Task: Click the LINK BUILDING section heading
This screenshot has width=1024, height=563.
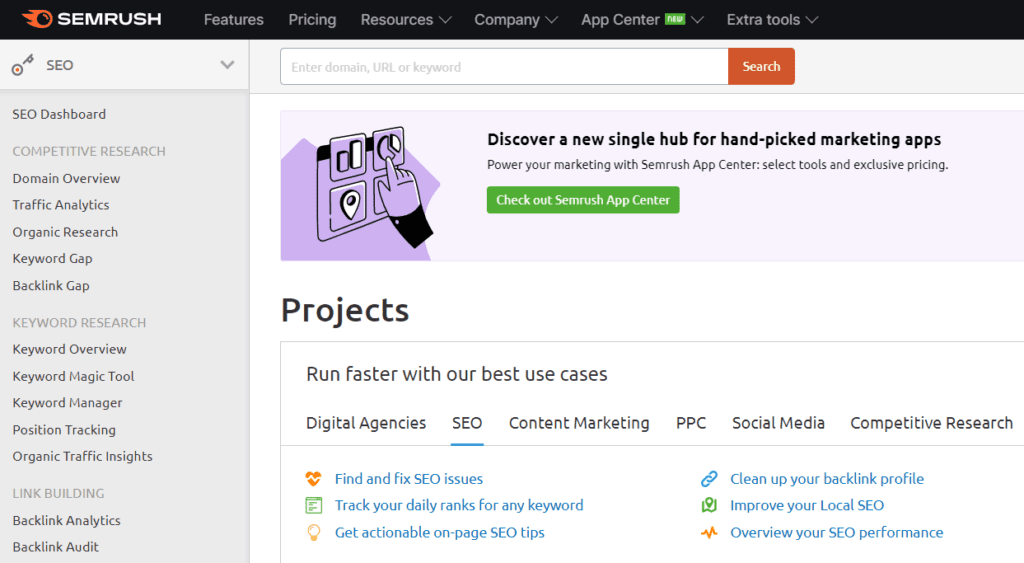Action: [58, 494]
